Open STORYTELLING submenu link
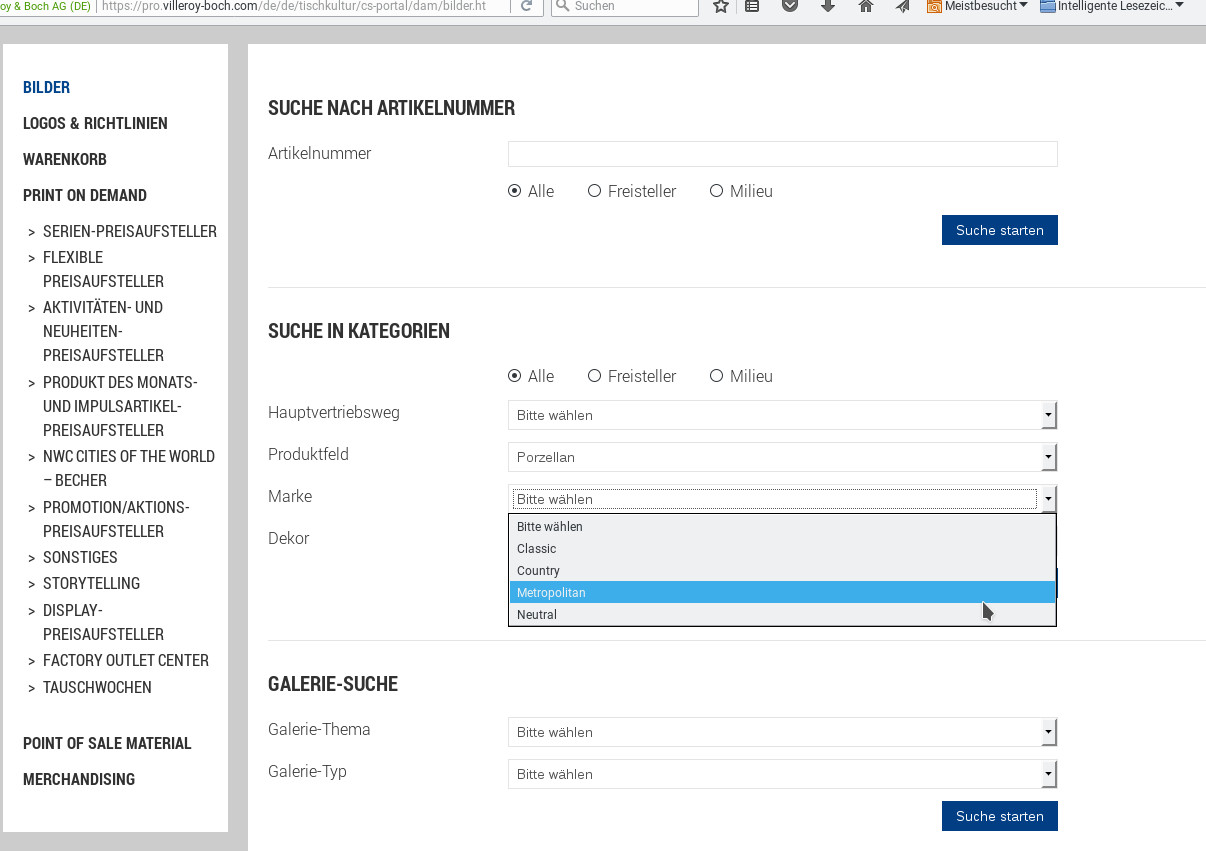 [91, 583]
